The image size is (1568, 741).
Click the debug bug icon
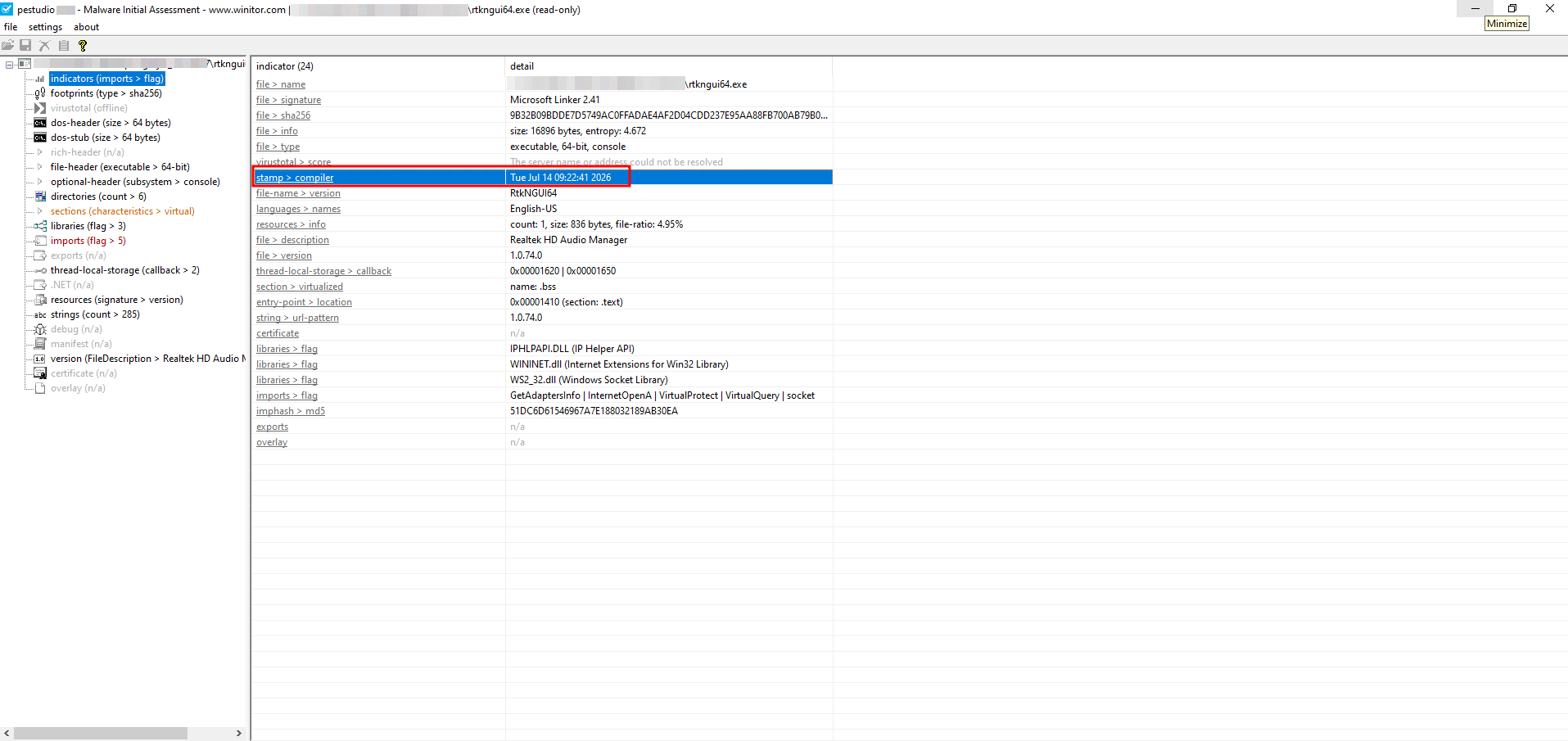[40, 329]
